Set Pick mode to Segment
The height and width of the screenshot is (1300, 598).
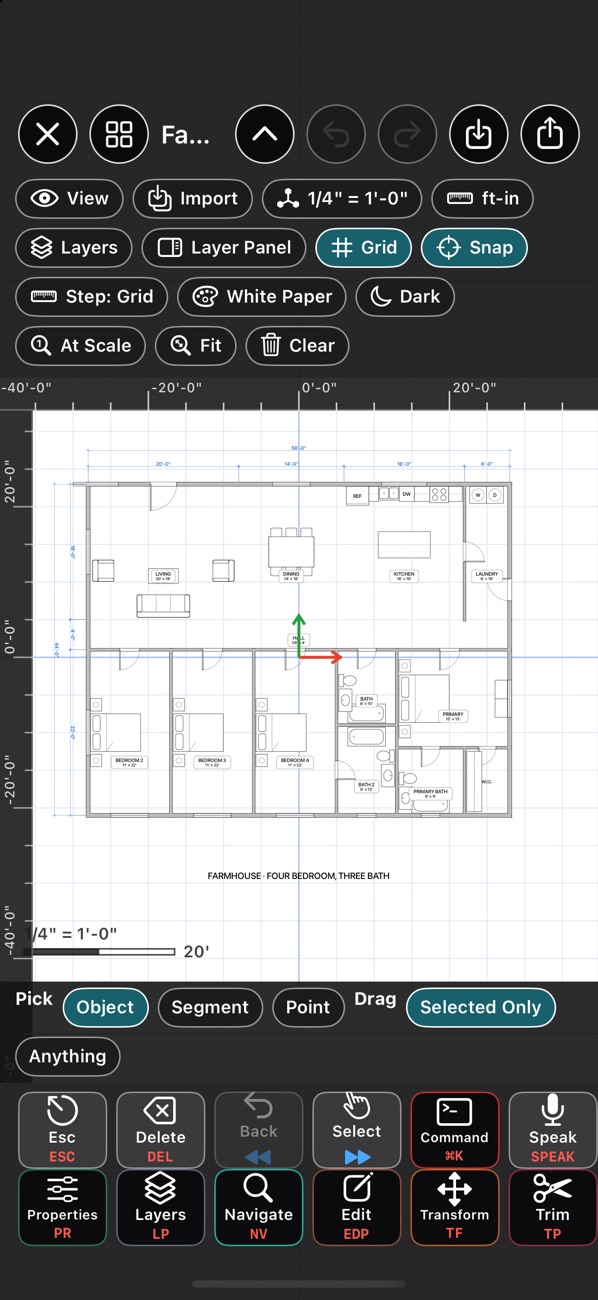point(210,1007)
